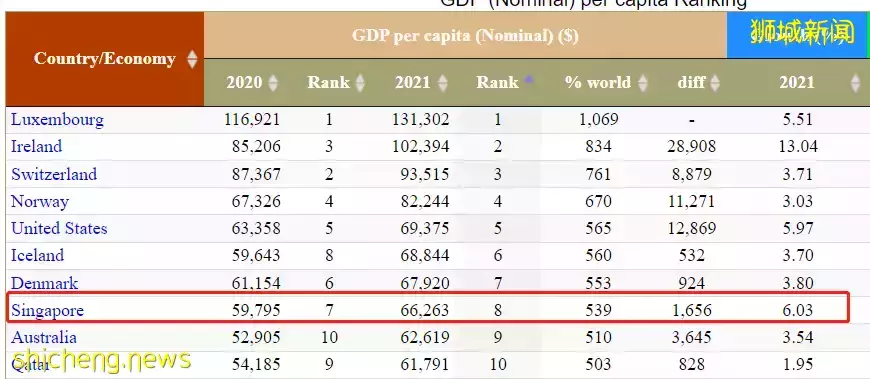Select Denmark 2020 value 61,154
This screenshot has width=870, height=379.
click(x=256, y=283)
